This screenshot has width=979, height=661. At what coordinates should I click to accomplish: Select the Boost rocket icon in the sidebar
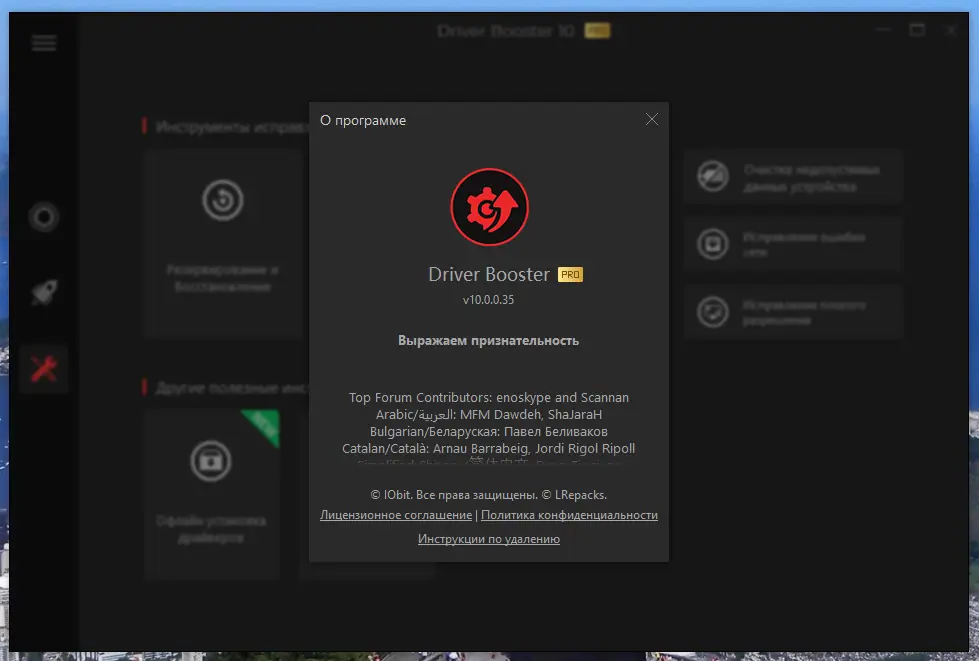tap(42, 292)
